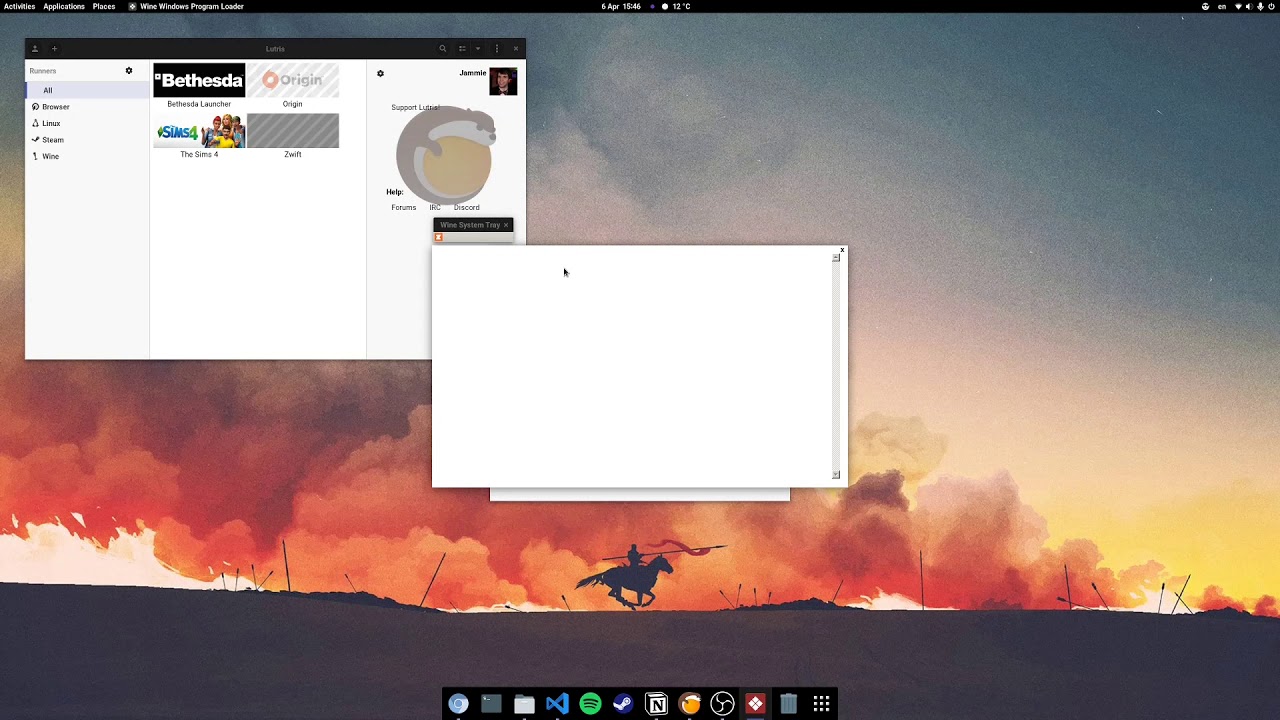Open Lutris from the dock
This screenshot has height=720, width=1280.
coord(689,704)
